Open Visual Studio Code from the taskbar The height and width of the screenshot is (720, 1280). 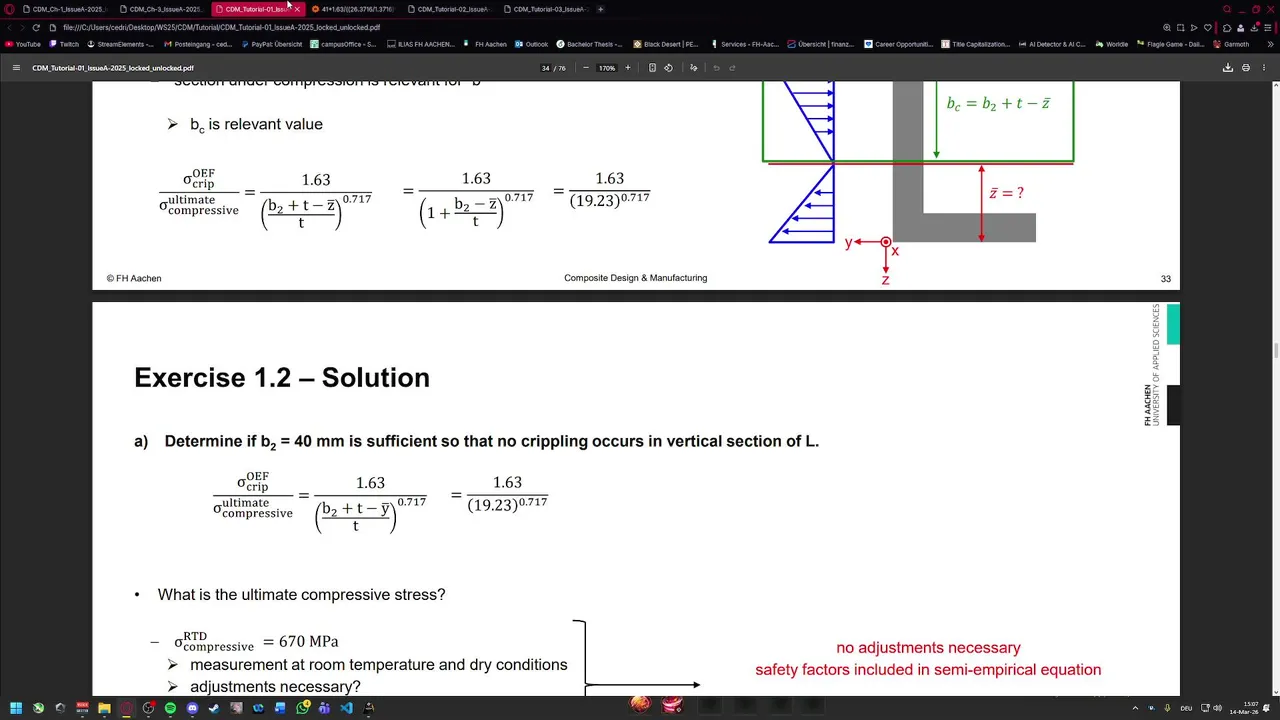tap(346, 708)
